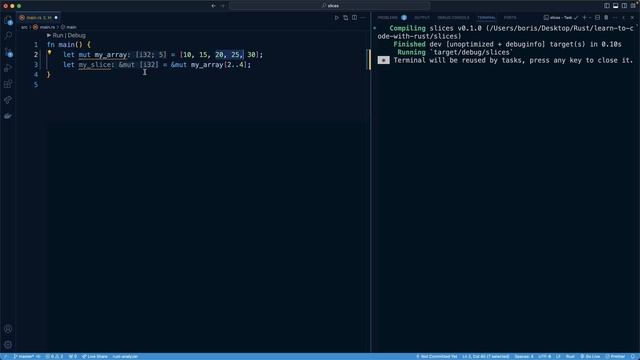Open the new terminal launch profile dropdown

coord(590,18)
